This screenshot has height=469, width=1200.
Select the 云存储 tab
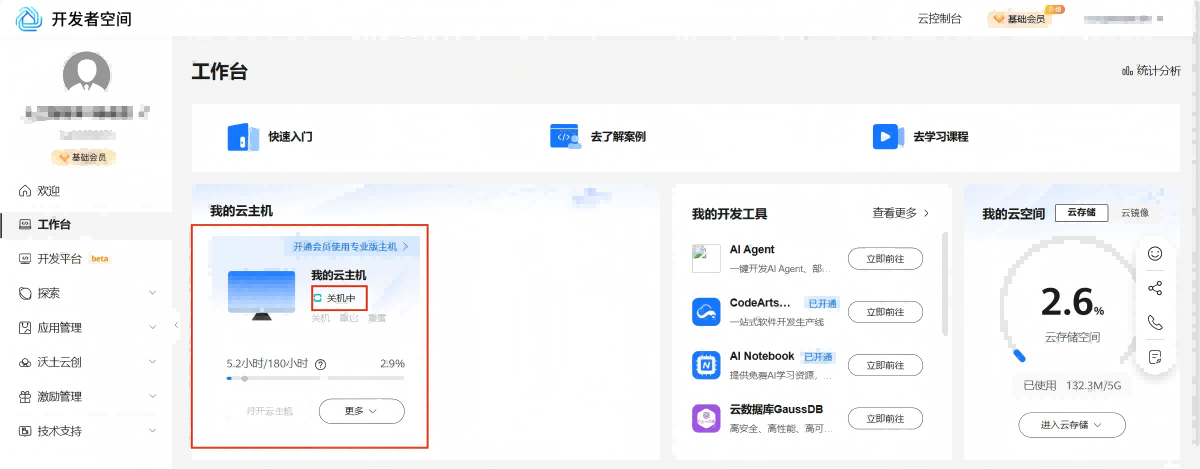pyautogui.click(x=1081, y=213)
